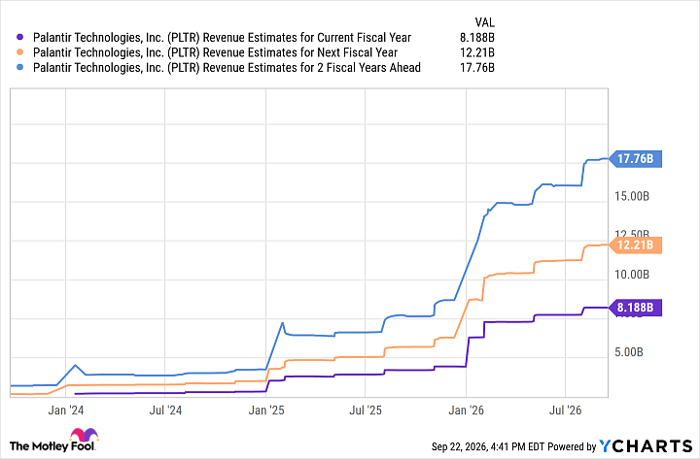The height and width of the screenshot is (459, 700).
Task: Select the Revenue Estimates for Current Fiscal Year legend text
Action: (222, 38)
